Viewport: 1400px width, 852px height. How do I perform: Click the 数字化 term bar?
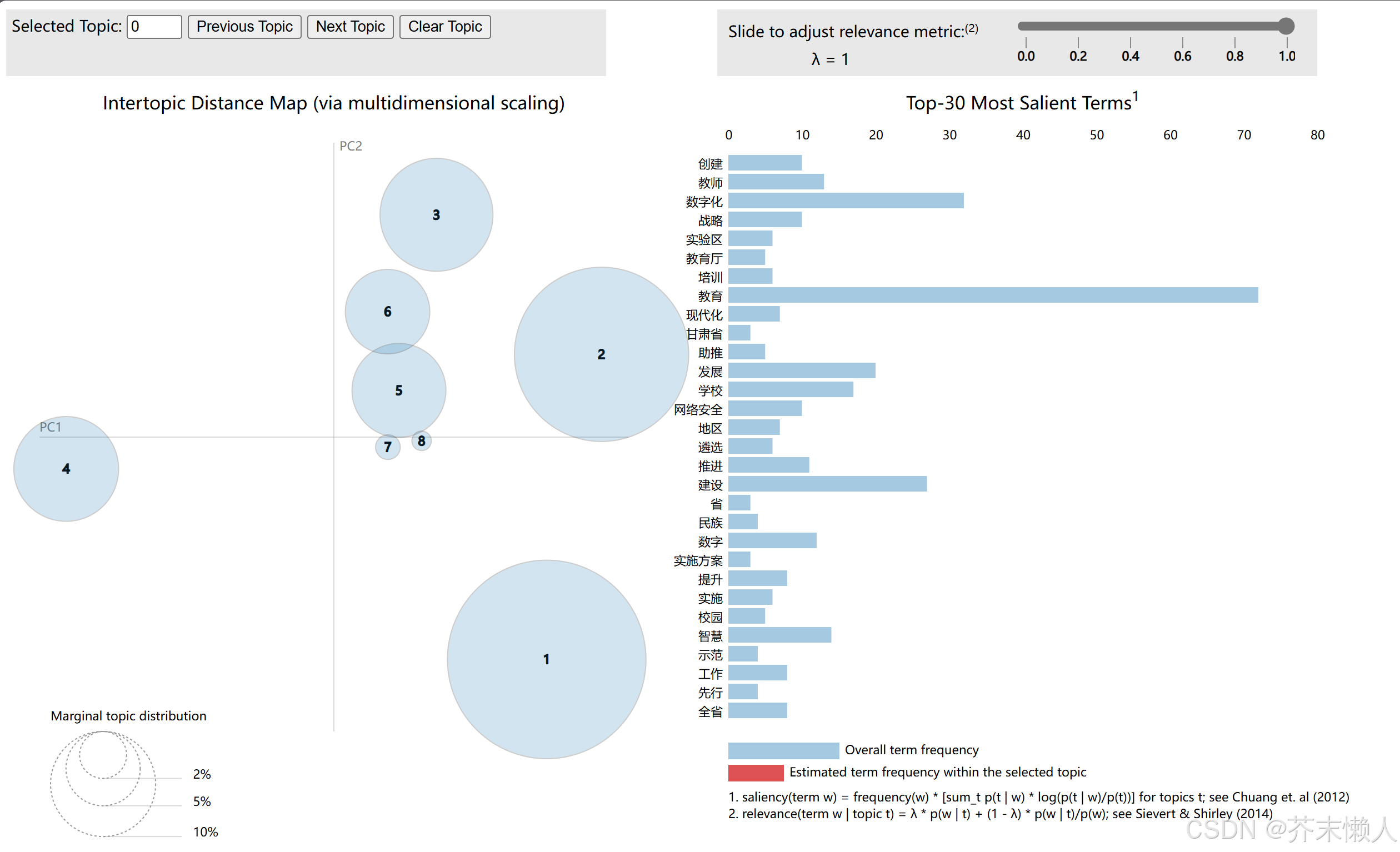point(846,201)
